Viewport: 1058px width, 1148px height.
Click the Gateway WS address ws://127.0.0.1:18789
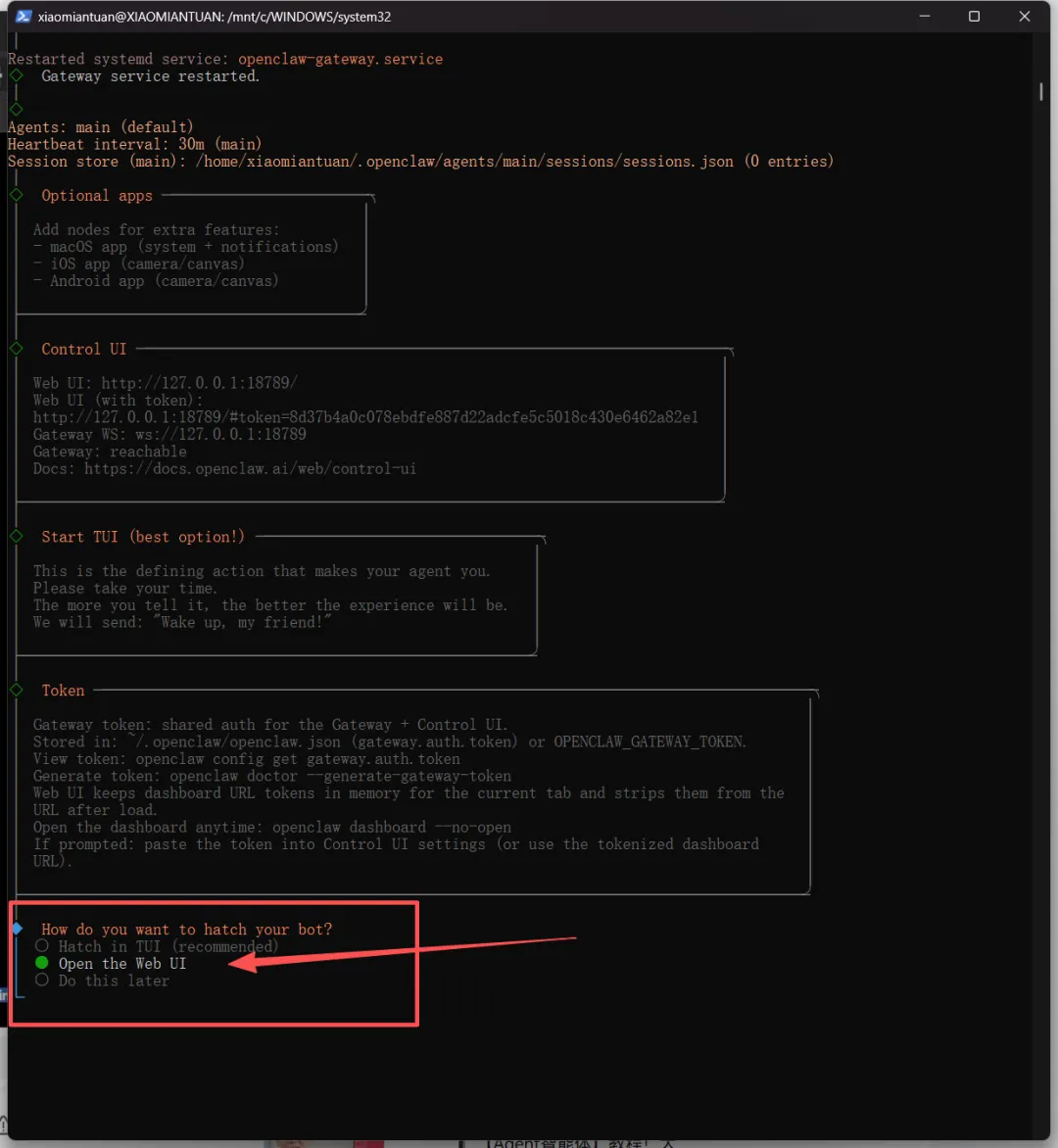(x=220, y=434)
